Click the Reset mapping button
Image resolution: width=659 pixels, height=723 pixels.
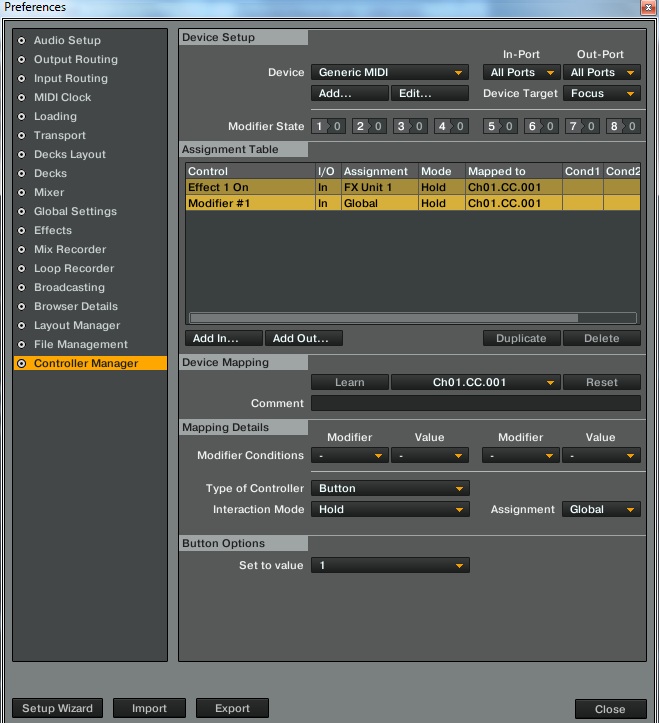point(602,382)
